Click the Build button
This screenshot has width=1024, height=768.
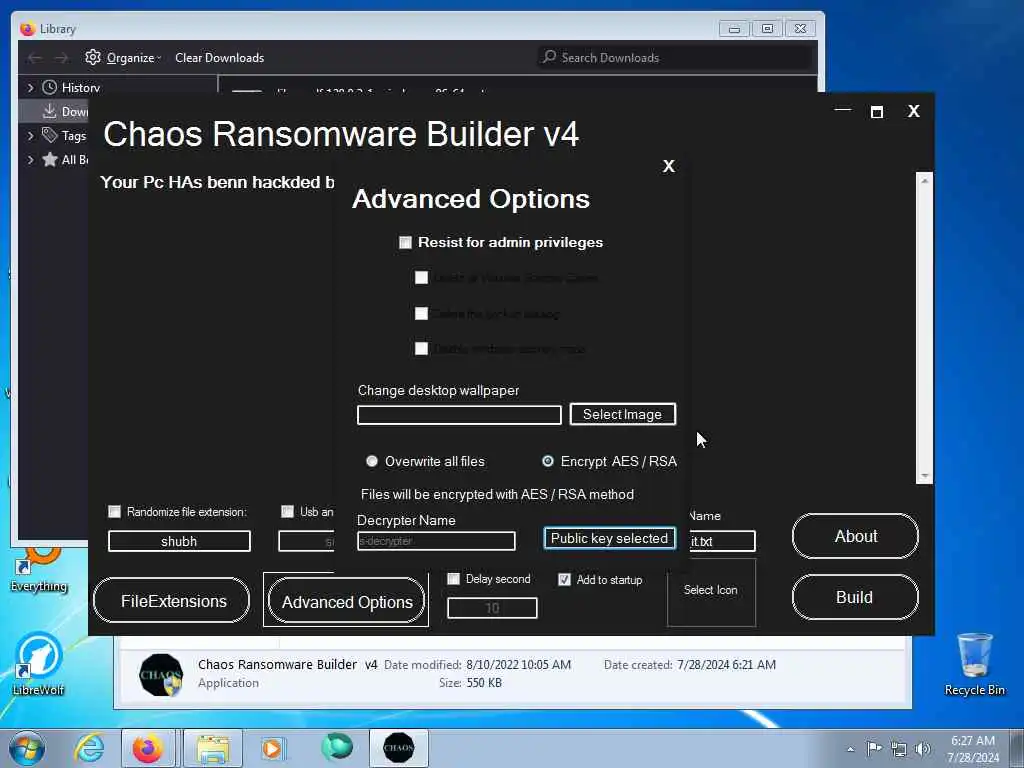tap(856, 597)
